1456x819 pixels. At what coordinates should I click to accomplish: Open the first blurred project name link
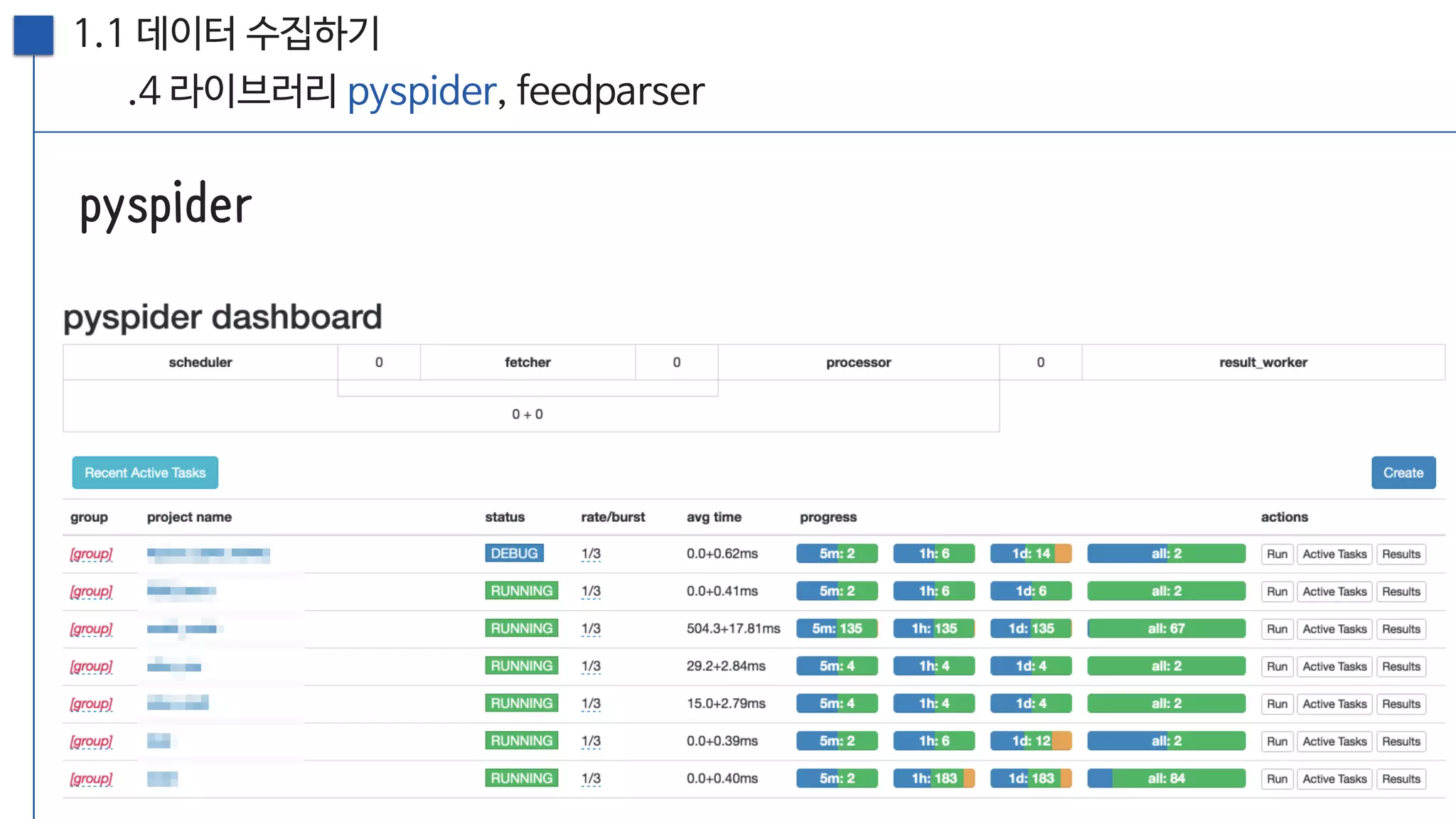[x=208, y=554]
